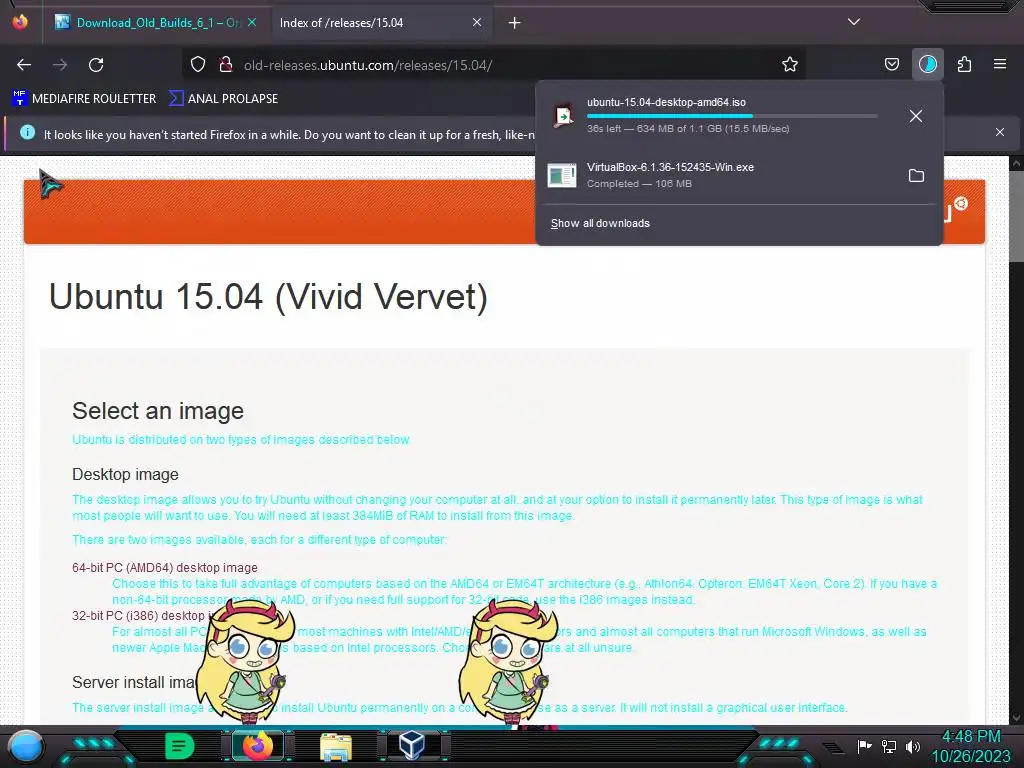Click the URL address bar
This screenshot has height=768, width=1024.
(x=496, y=65)
